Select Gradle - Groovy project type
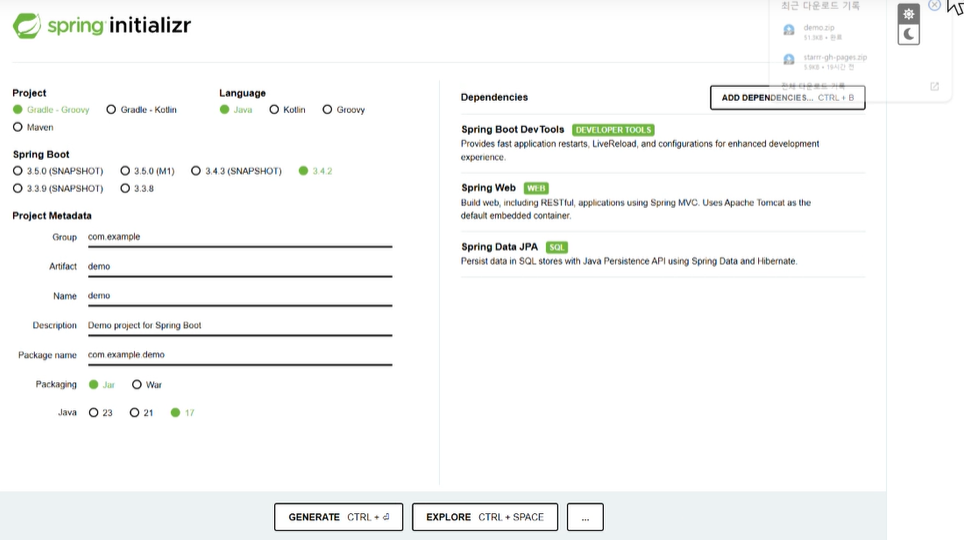The width and height of the screenshot is (964, 540). 51,109
